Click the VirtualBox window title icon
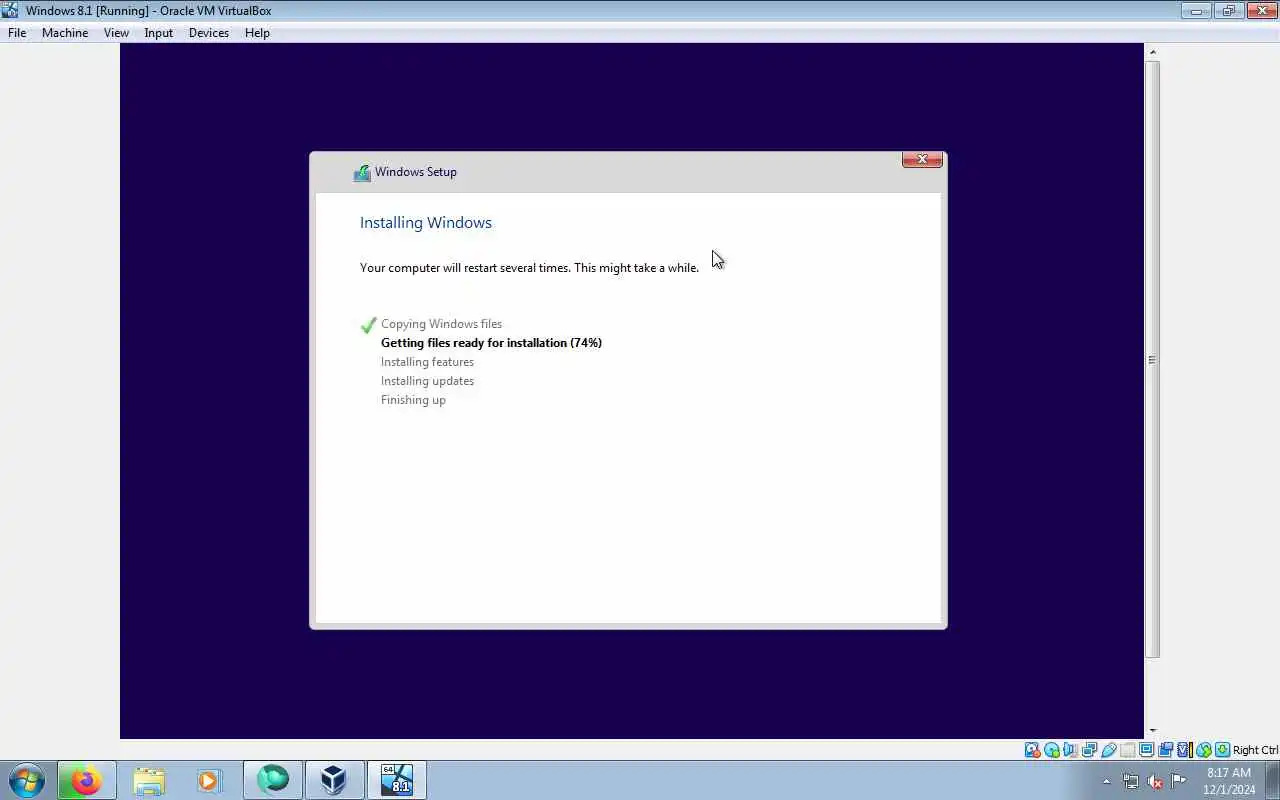The height and width of the screenshot is (800, 1280). pos(10,10)
